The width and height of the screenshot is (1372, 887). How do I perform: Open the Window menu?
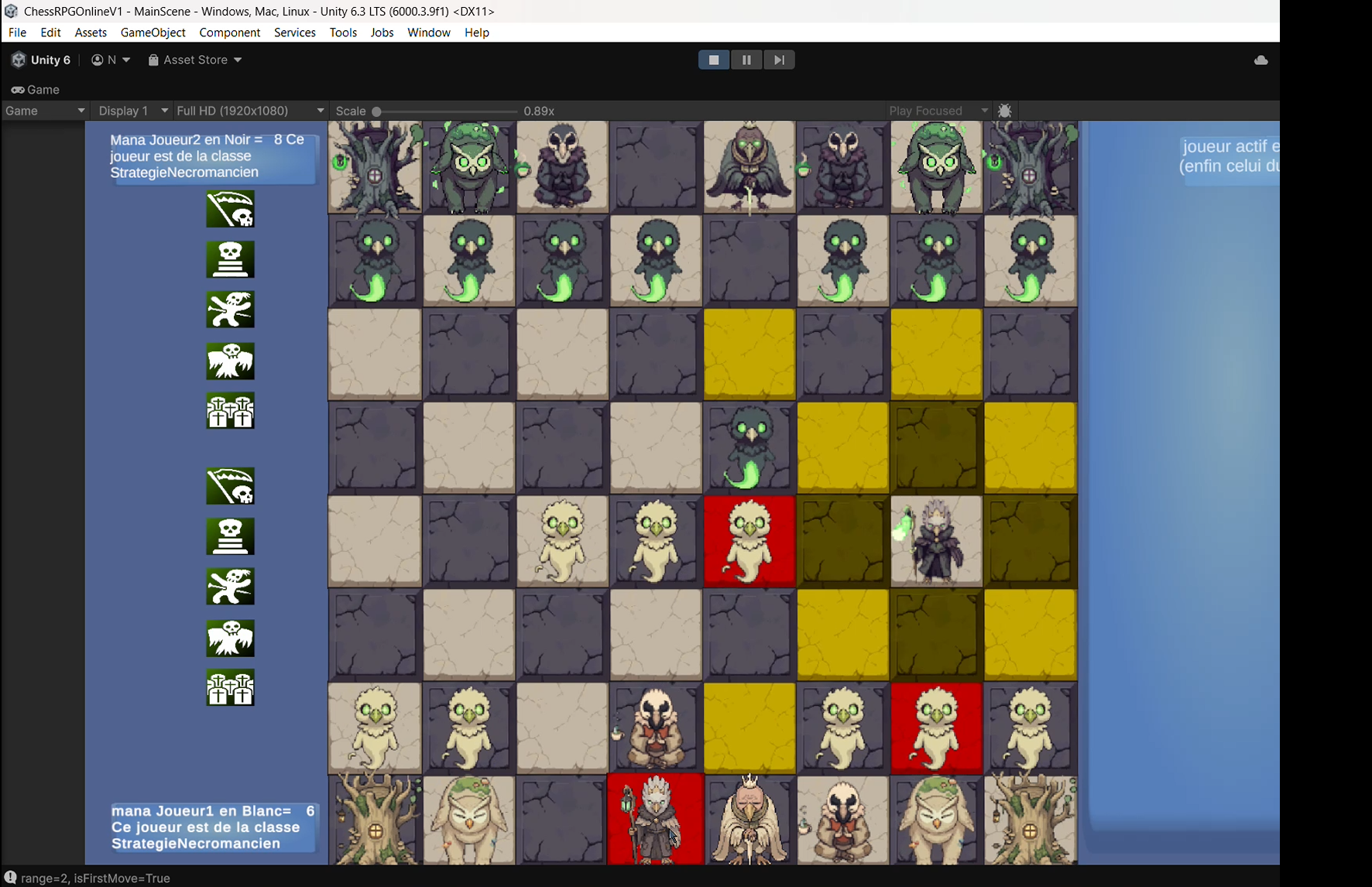(x=429, y=33)
